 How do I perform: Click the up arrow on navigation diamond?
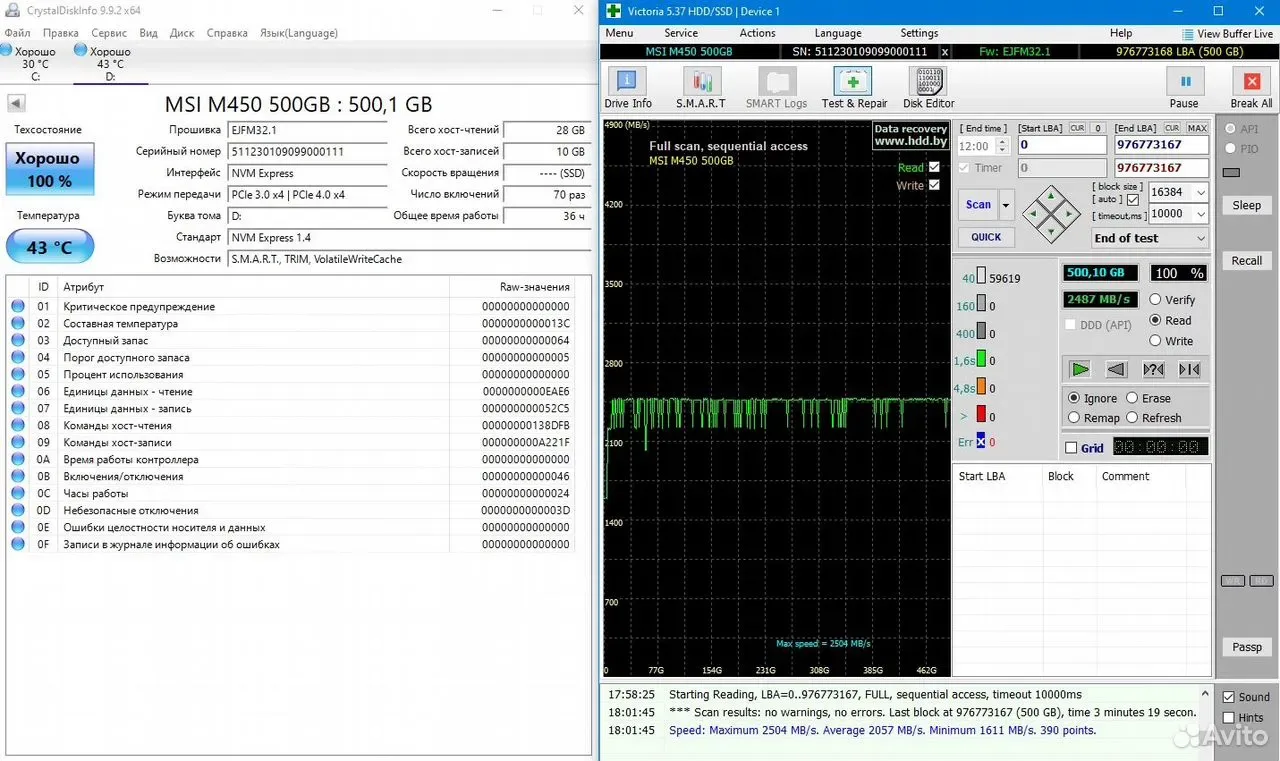click(x=1051, y=195)
